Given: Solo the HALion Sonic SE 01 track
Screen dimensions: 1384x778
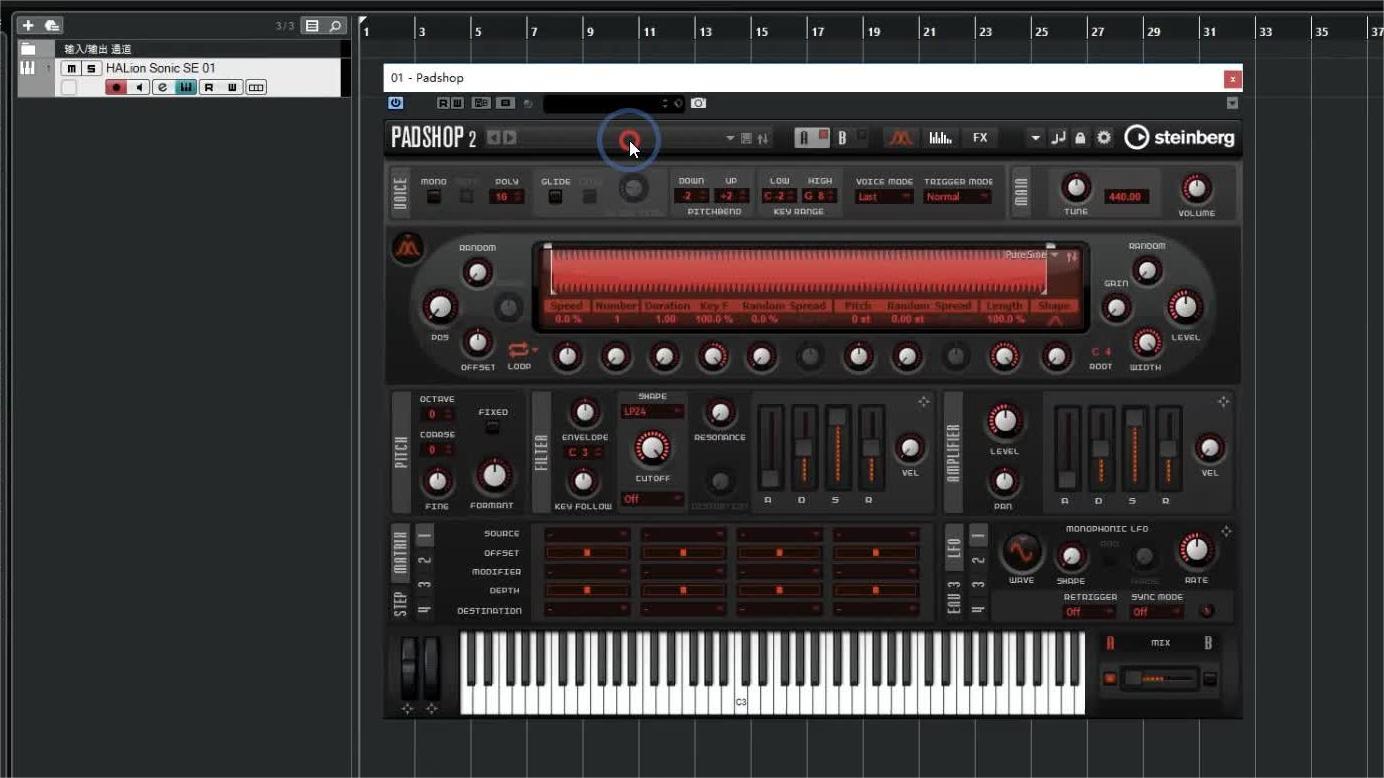Looking at the screenshot, I should tap(91, 68).
